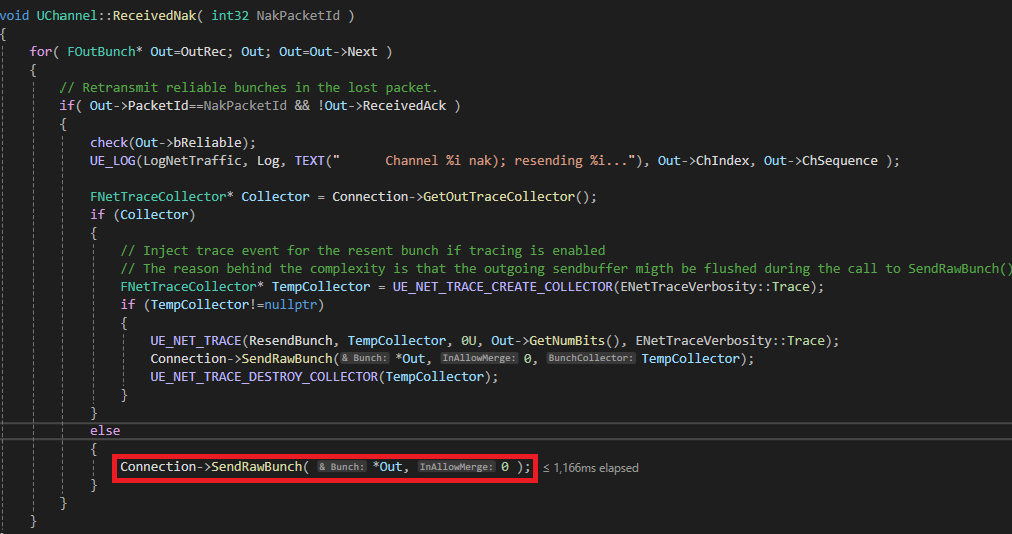Click the 'UE_NET_TRACE_DESTROY_COLLECTOR' macro
This screenshot has height=534, width=1012.
pyautogui.click(x=264, y=377)
